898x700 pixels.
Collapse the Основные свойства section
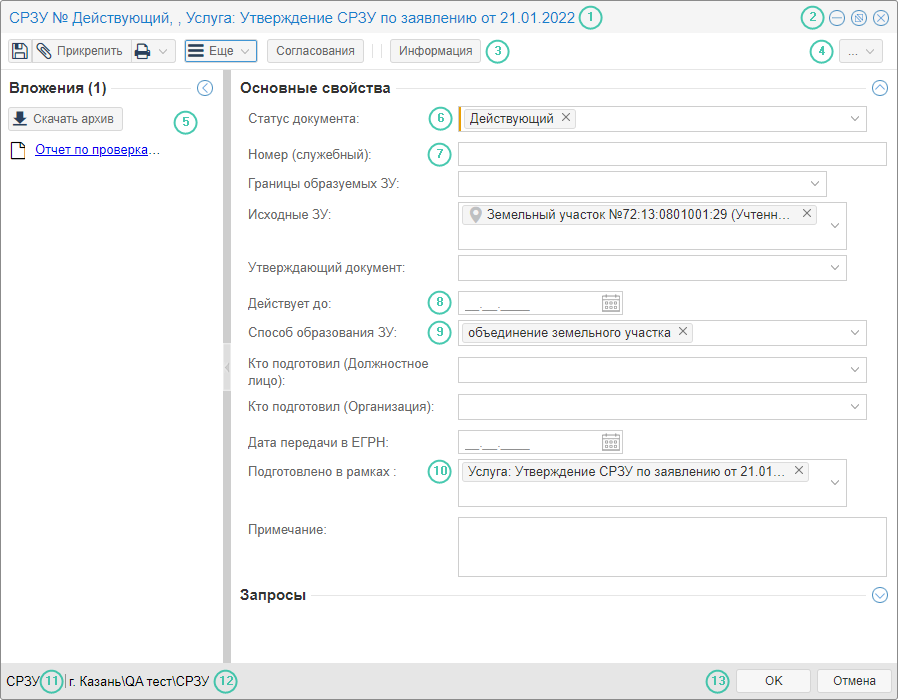point(880,88)
